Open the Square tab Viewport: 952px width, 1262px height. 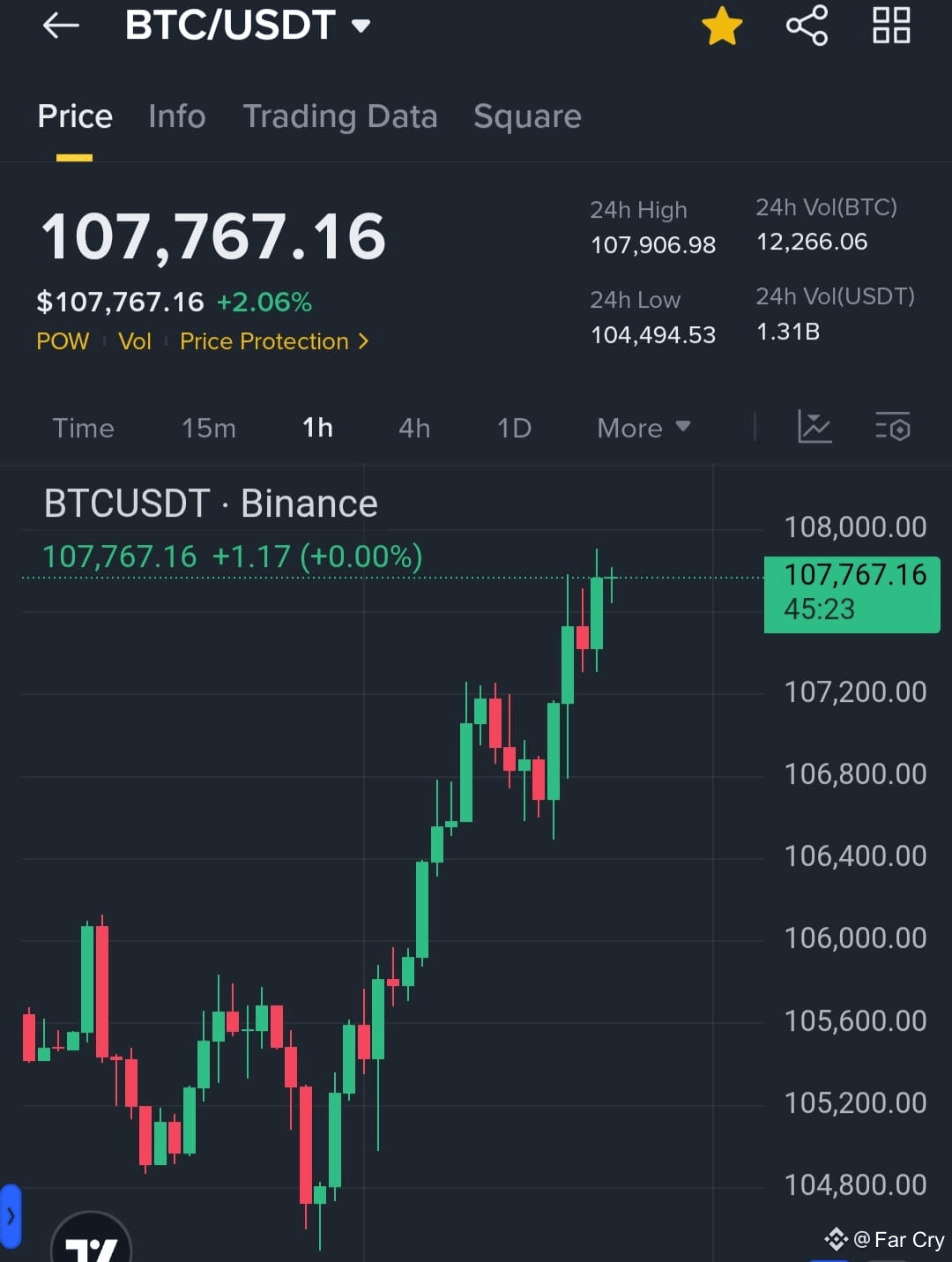tap(527, 116)
